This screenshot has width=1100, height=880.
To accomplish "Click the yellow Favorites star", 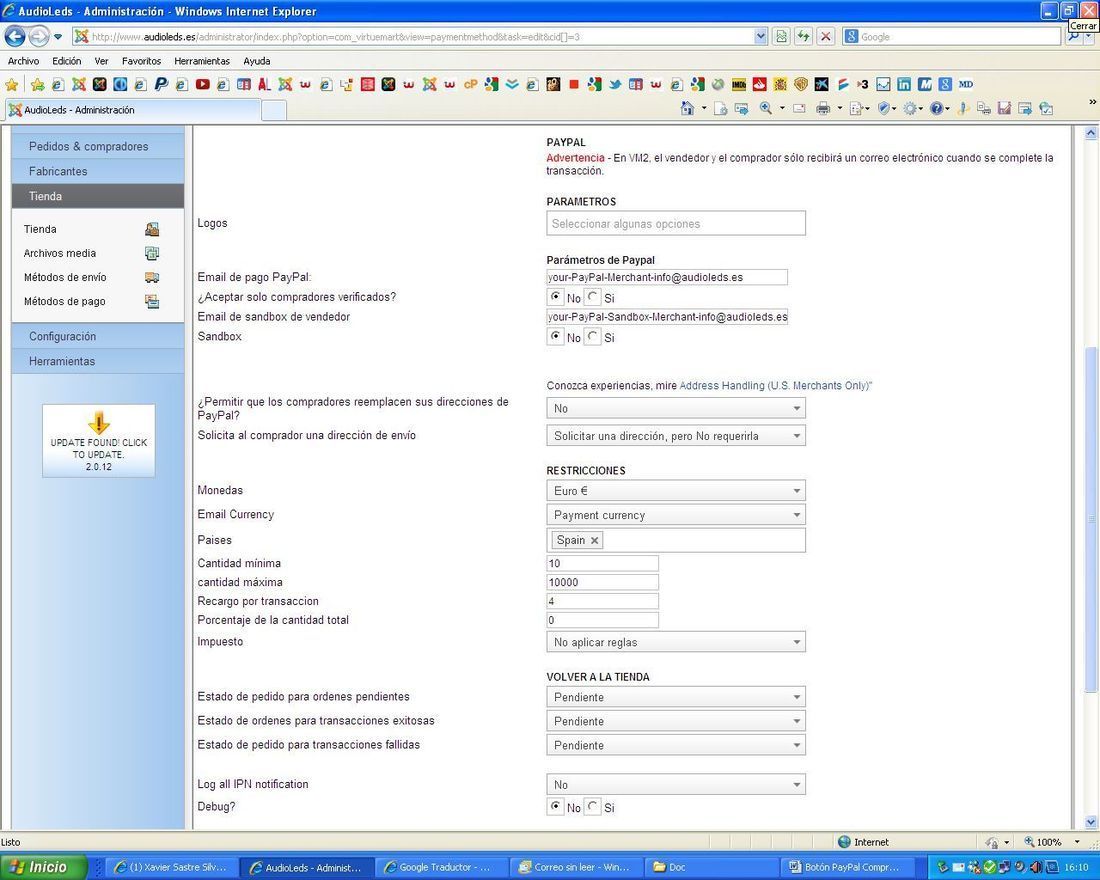I will pyautogui.click(x=12, y=84).
